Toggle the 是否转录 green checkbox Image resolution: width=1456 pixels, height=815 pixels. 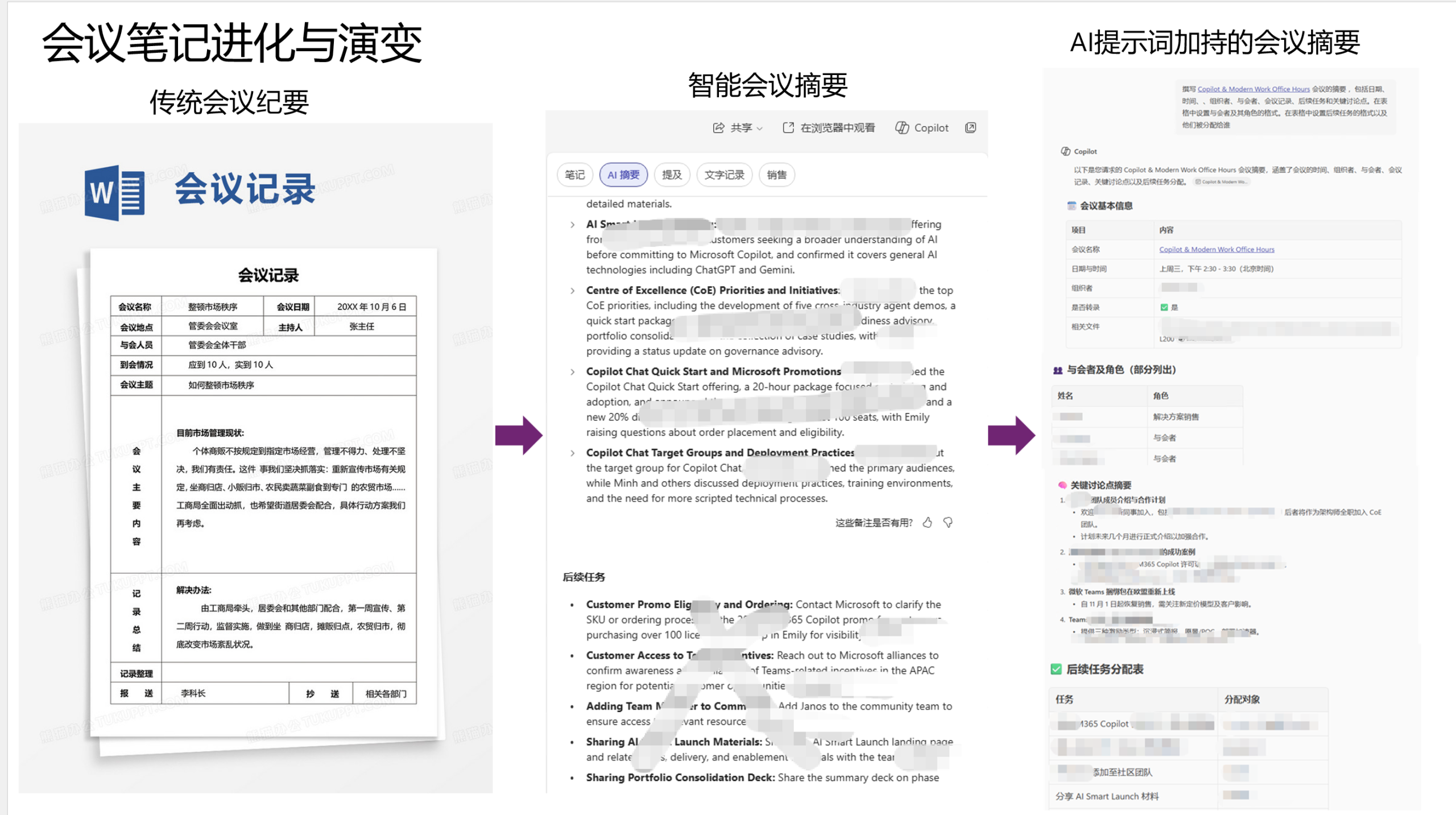pos(1164,307)
